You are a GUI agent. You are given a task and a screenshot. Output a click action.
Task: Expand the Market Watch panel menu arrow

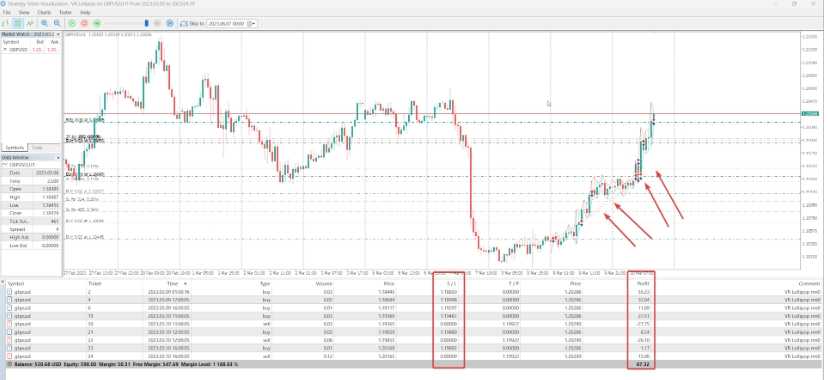58,34
